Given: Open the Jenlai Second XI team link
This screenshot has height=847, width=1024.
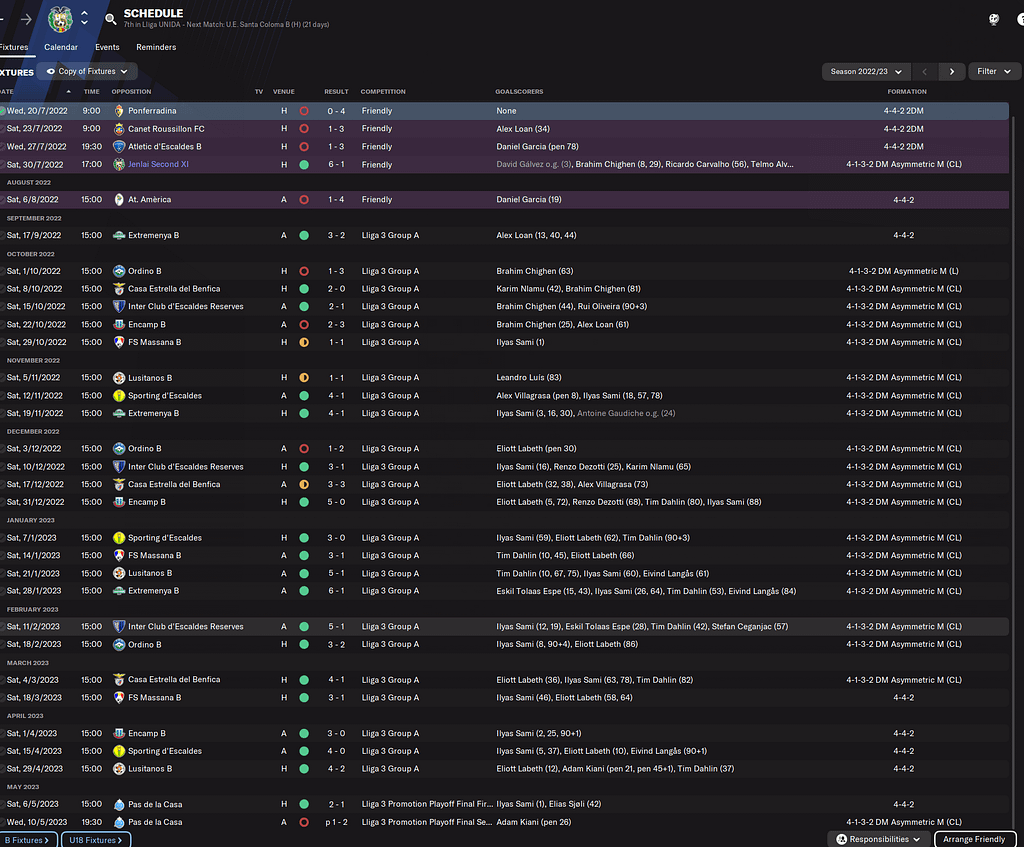Looking at the screenshot, I should click(x=158, y=164).
